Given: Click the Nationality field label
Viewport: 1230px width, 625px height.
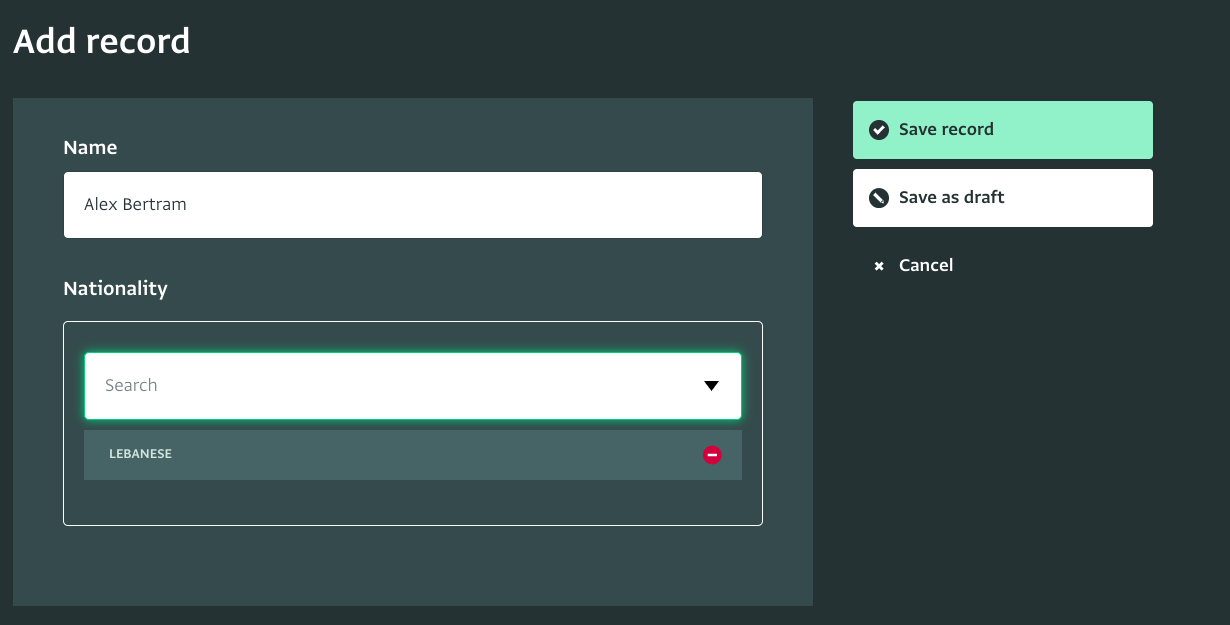Looking at the screenshot, I should [115, 289].
